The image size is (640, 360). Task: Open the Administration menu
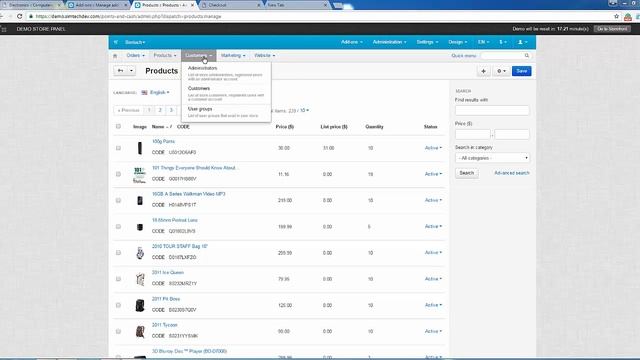(389, 42)
